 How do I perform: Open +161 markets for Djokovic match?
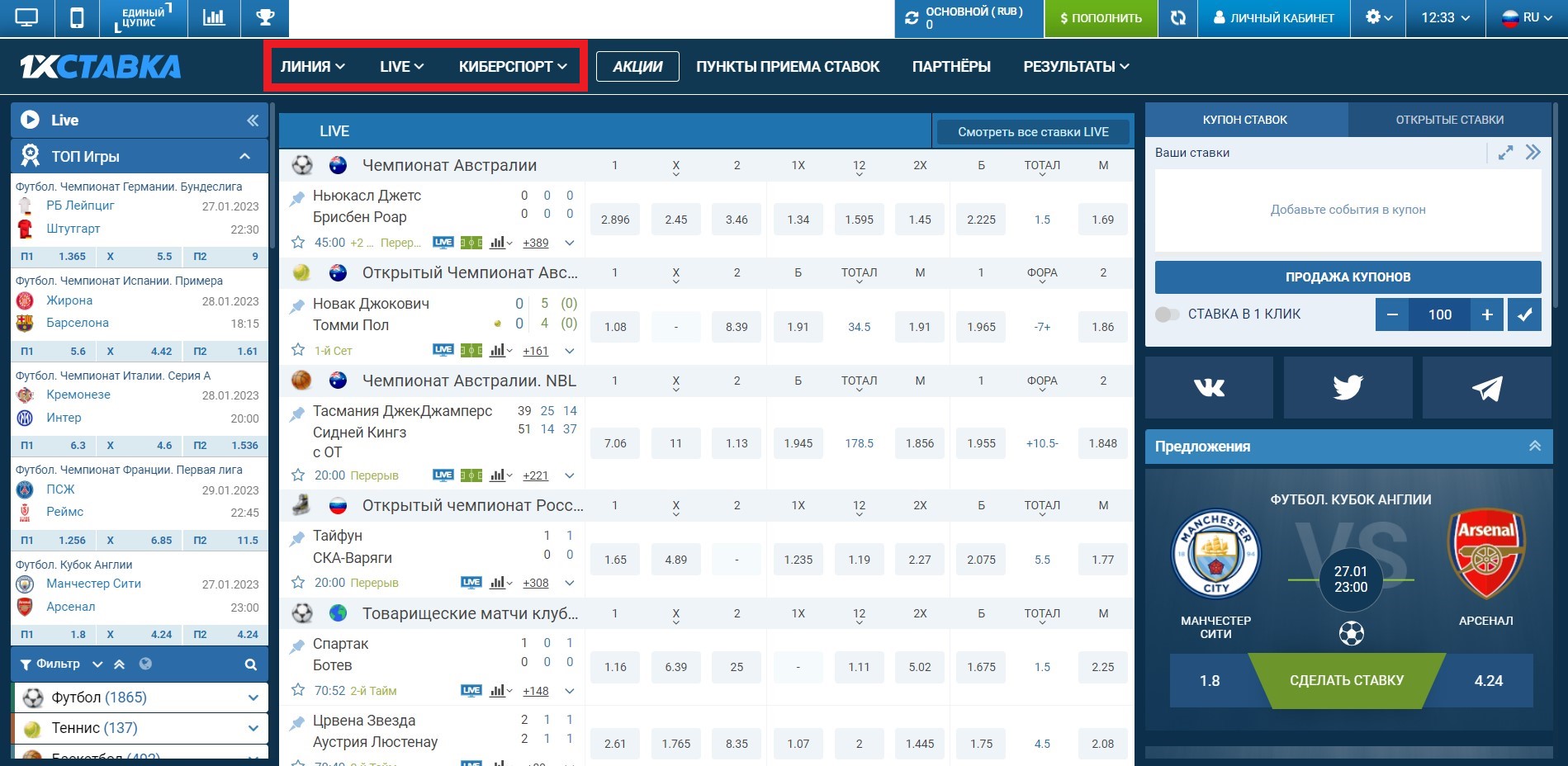tap(535, 351)
